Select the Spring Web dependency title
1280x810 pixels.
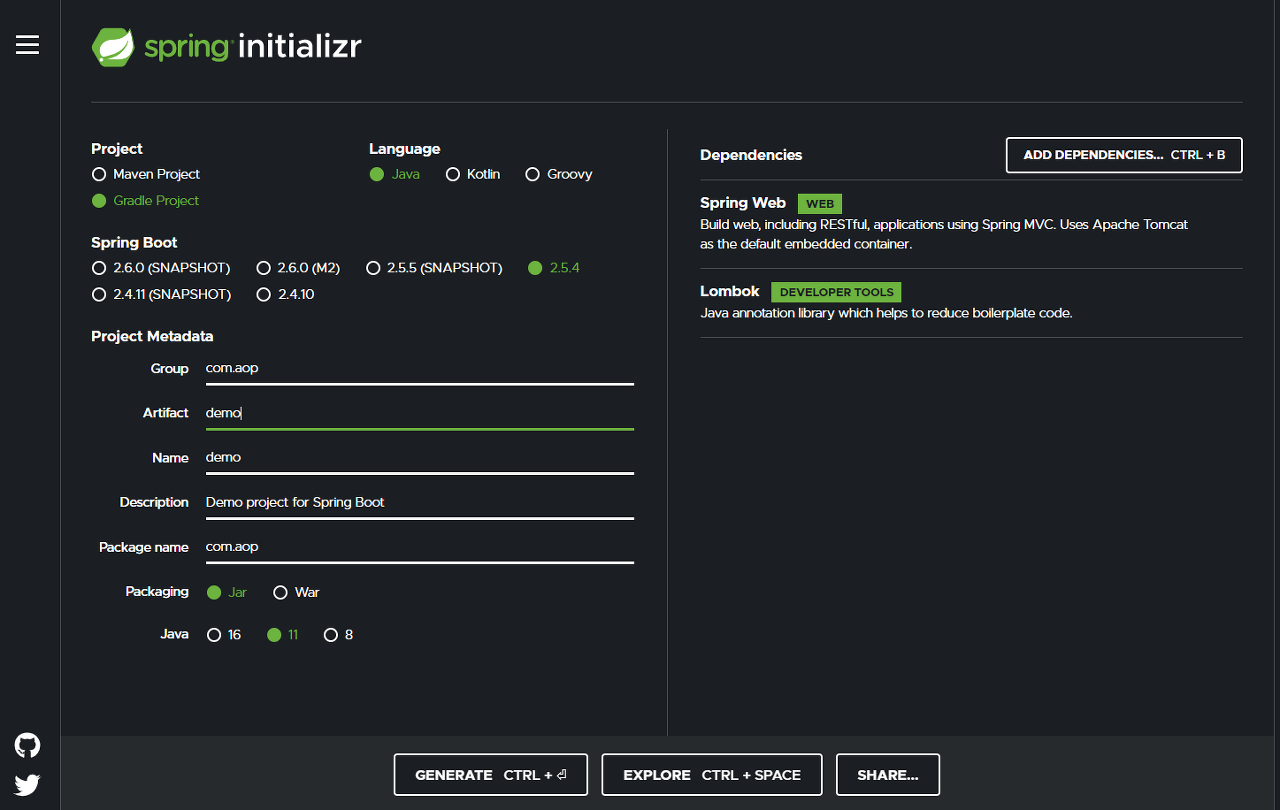(743, 203)
